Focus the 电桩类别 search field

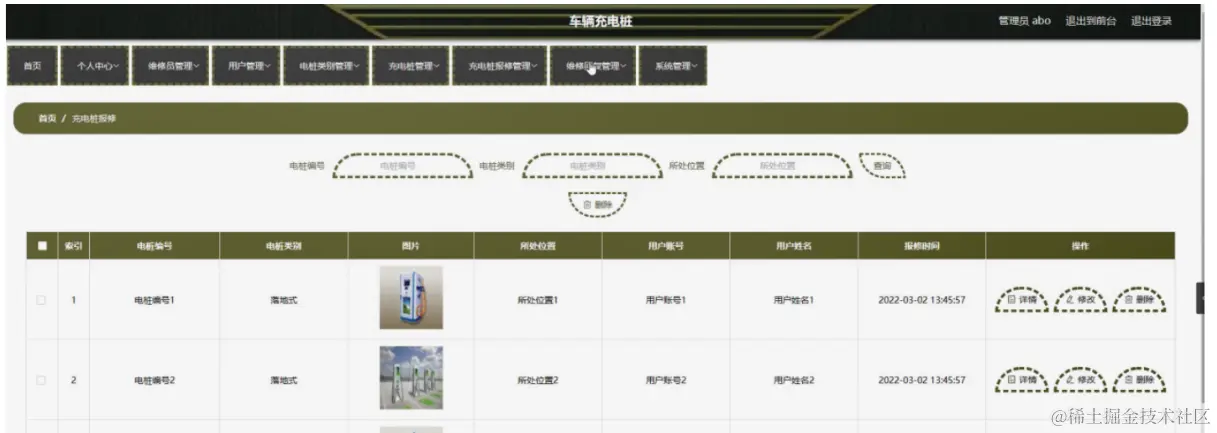pyautogui.click(x=592, y=166)
